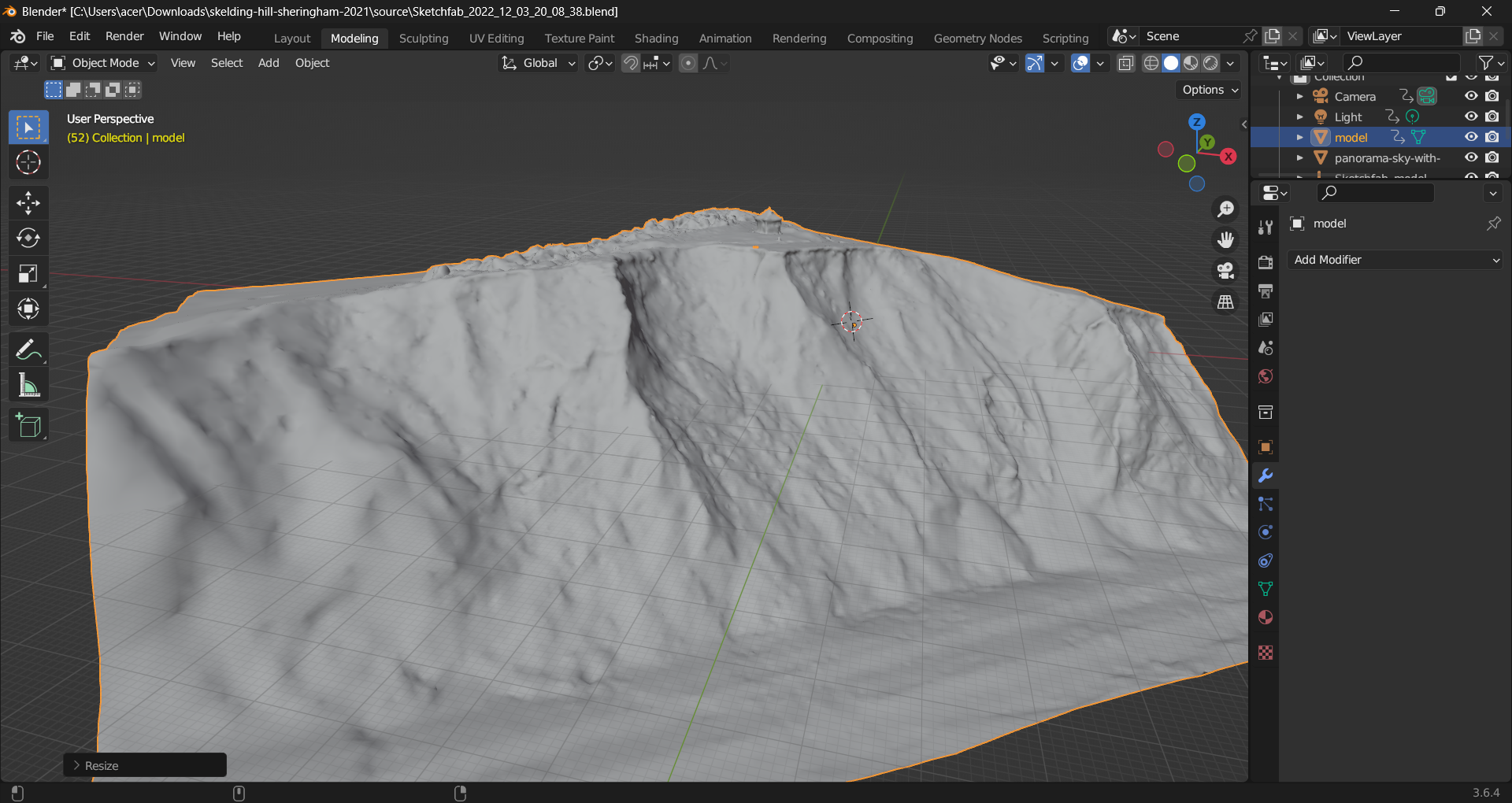The height and width of the screenshot is (803, 1512).
Task: Hide the panorama-sky-with- object in viewport
Action: click(1470, 157)
